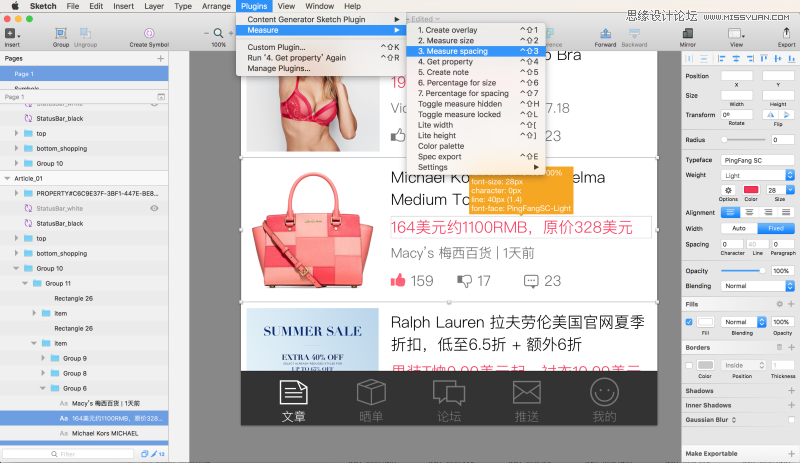The image size is (800, 463).
Task: Select '3. Measure spacing' menu item
Action: click(x=476, y=51)
